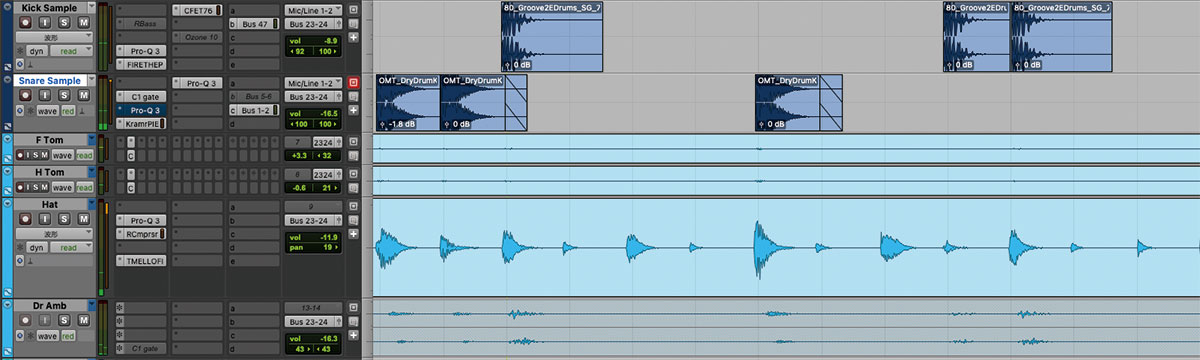This screenshot has width=1200, height=360.
Task: Mute the Dr Amb track
Action: (x=83, y=320)
